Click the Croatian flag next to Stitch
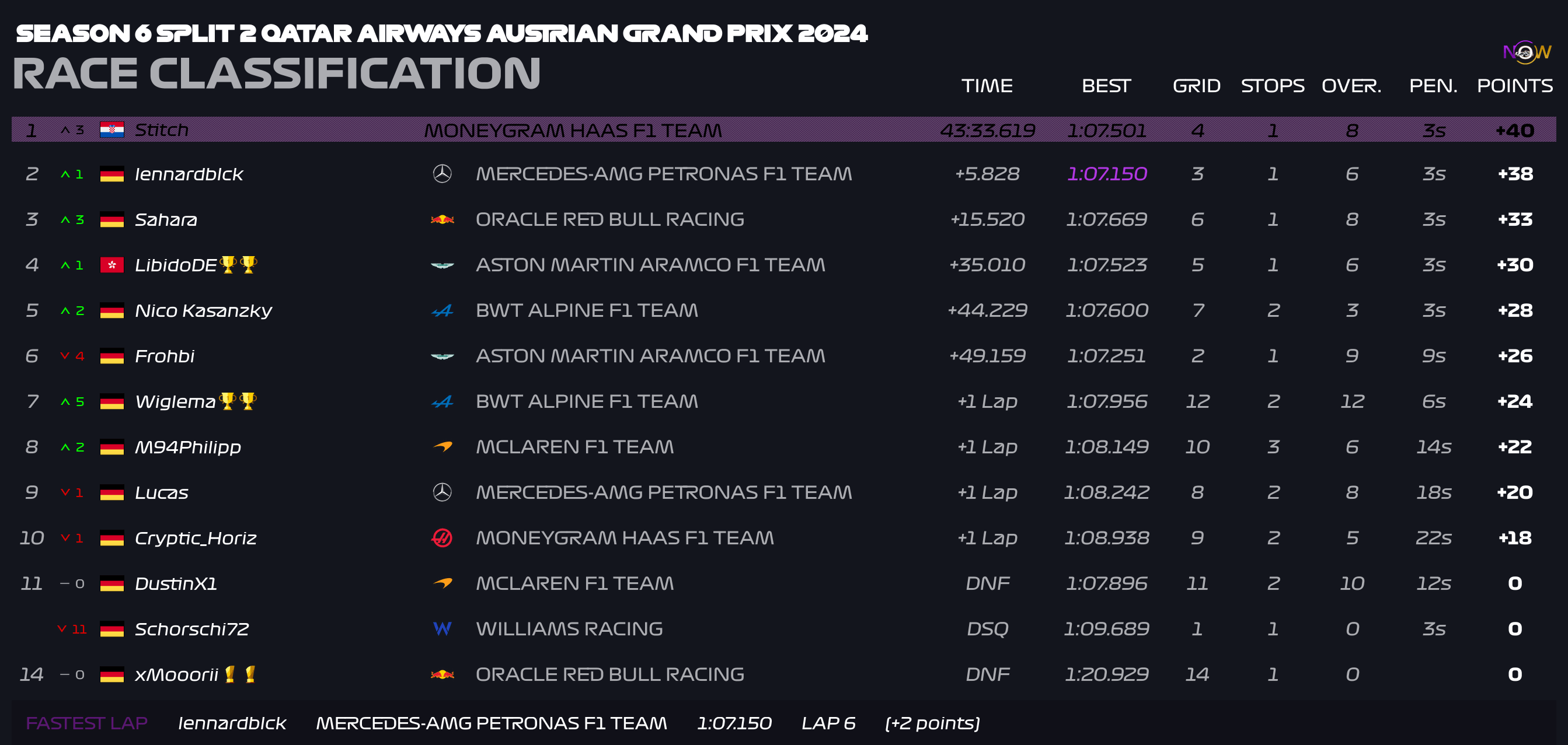The width and height of the screenshot is (1568, 745). (112, 130)
